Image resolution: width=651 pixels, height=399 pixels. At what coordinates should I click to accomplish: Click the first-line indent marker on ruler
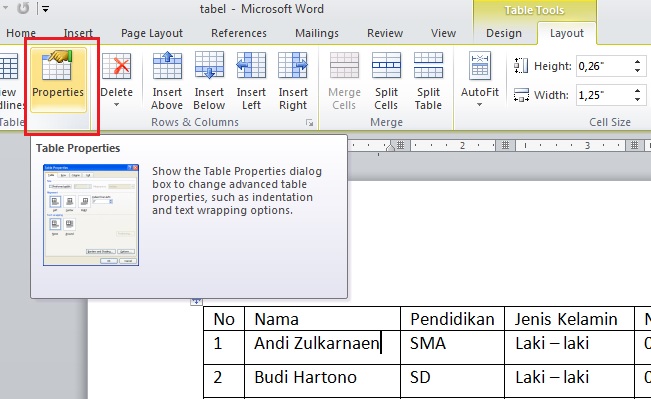pyautogui.click(x=390, y=146)
